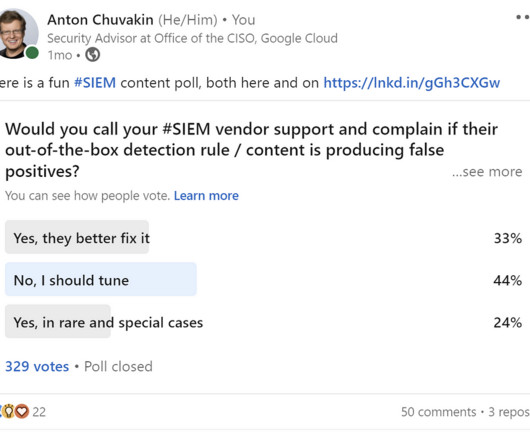Screen dimensions: 530x442
Task: Click the globe public visibility icon
Action: 93,55
